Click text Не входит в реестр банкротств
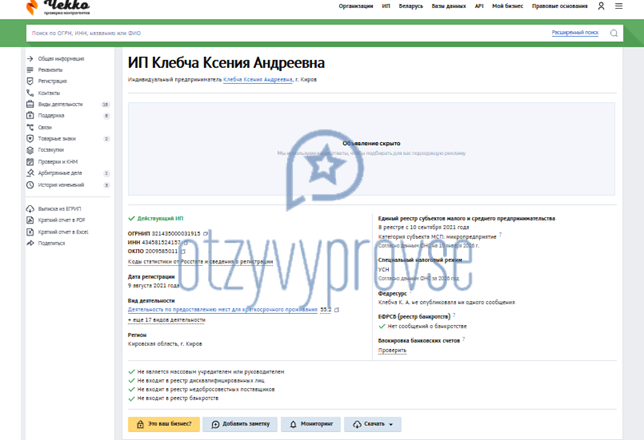 pos(178,399)
